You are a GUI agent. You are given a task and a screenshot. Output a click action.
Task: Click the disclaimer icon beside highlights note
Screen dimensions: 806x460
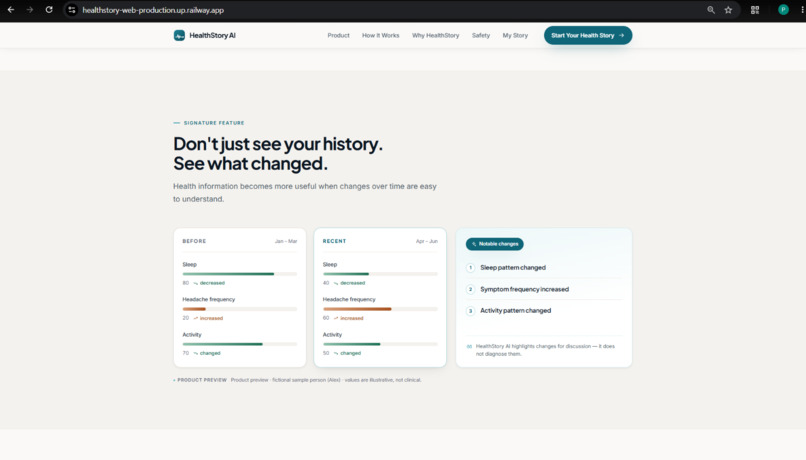pyautogui.click(x=469, y=346)
